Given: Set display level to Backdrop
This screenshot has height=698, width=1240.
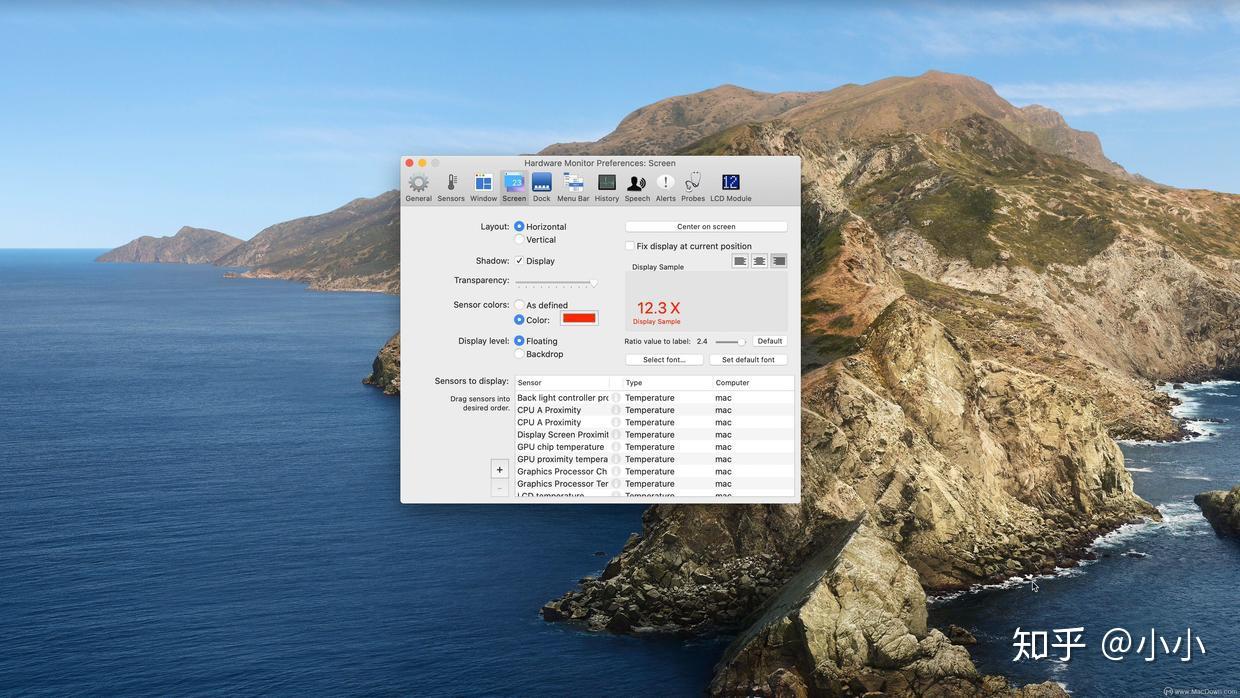Looking at the screenshot, I should (519, 353).
